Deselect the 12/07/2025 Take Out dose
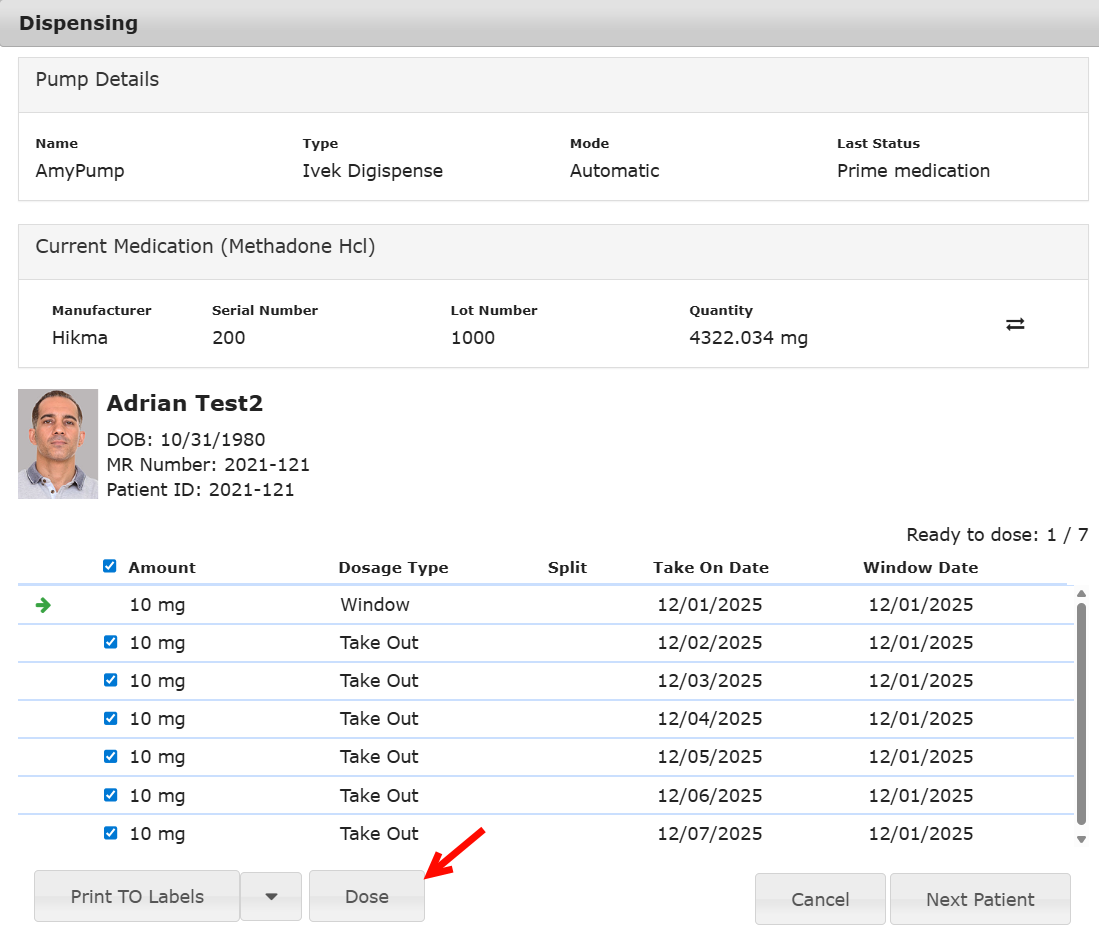1099x931 pixels. (111, 833)
